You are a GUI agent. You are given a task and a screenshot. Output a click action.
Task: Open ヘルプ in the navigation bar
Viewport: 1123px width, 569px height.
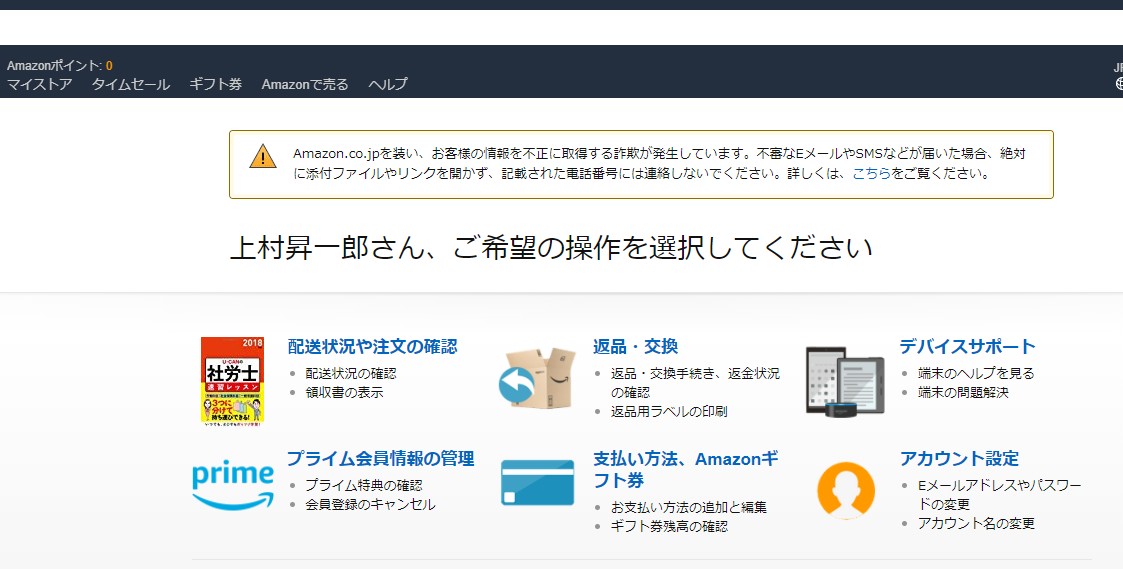(x=388, y=84)
